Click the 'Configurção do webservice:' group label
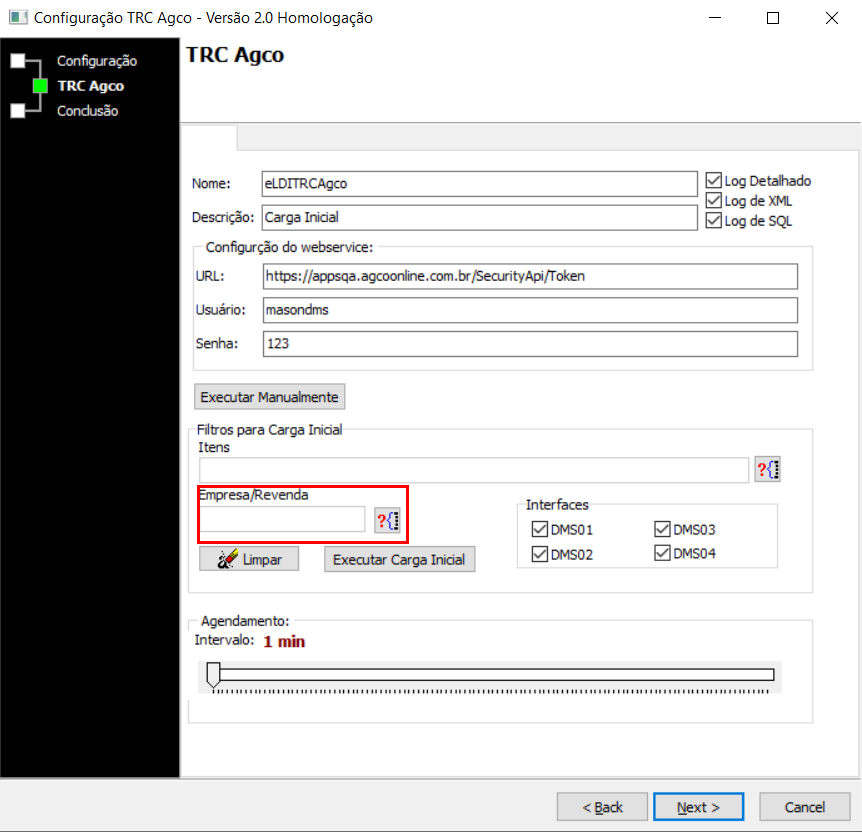 (x=289, y=247)
